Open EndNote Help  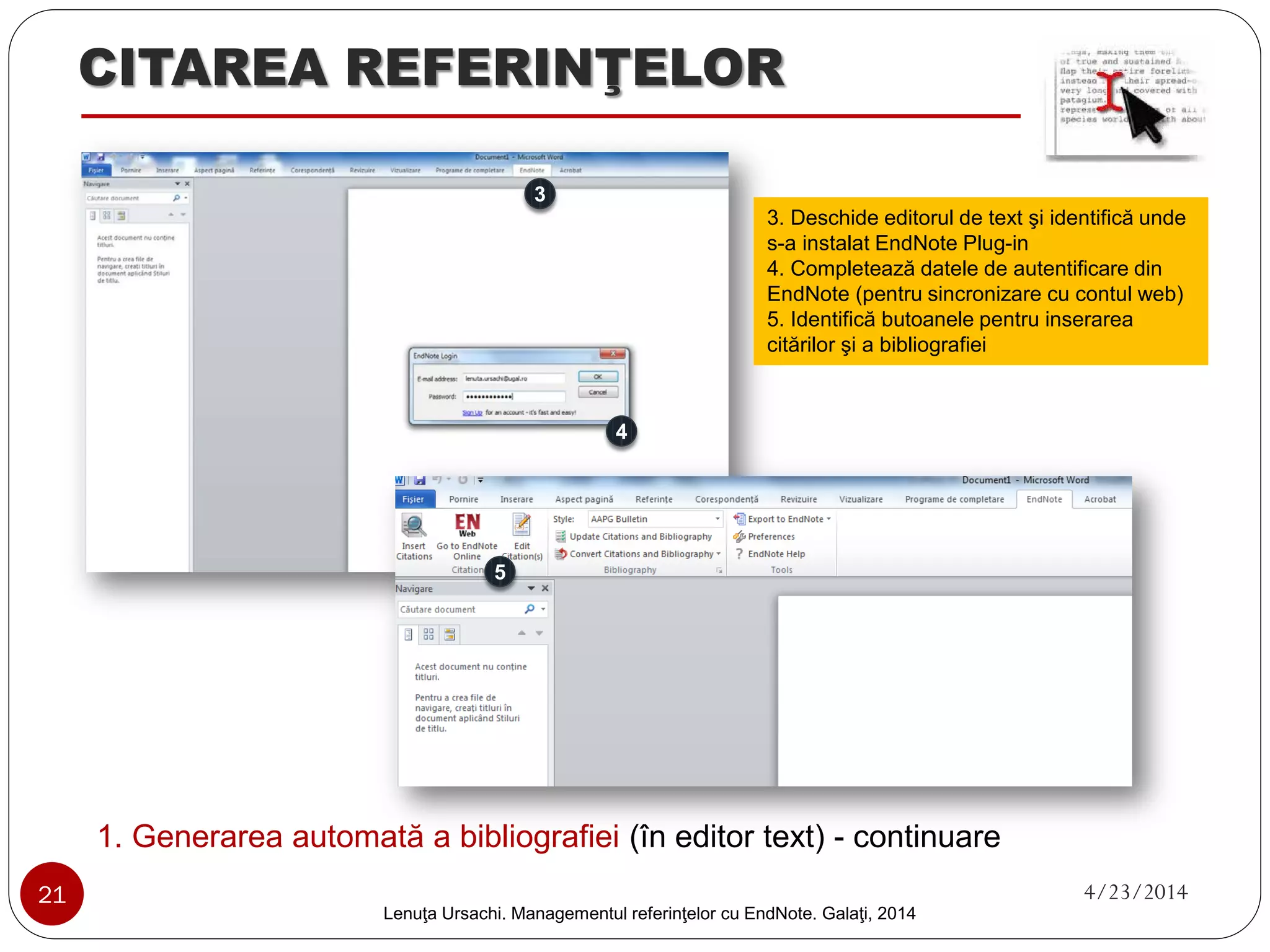(775, 554)
